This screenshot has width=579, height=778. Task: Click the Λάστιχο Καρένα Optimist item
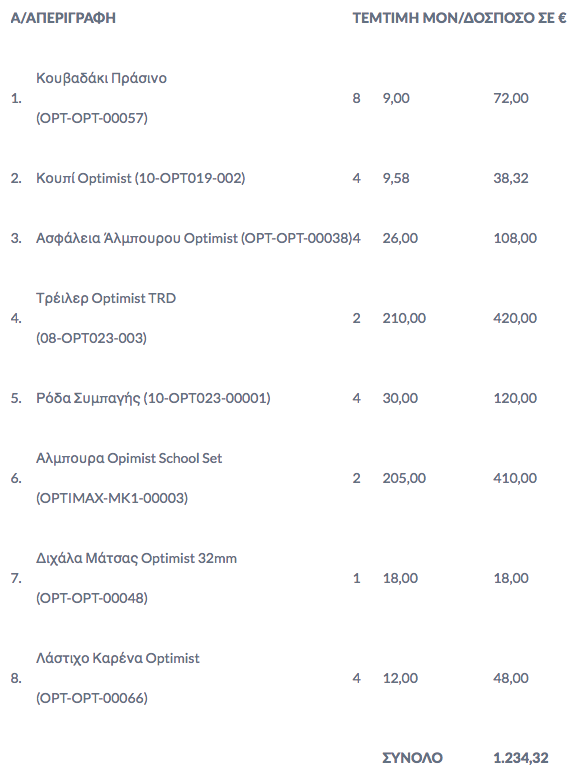(x=118, y=658)
